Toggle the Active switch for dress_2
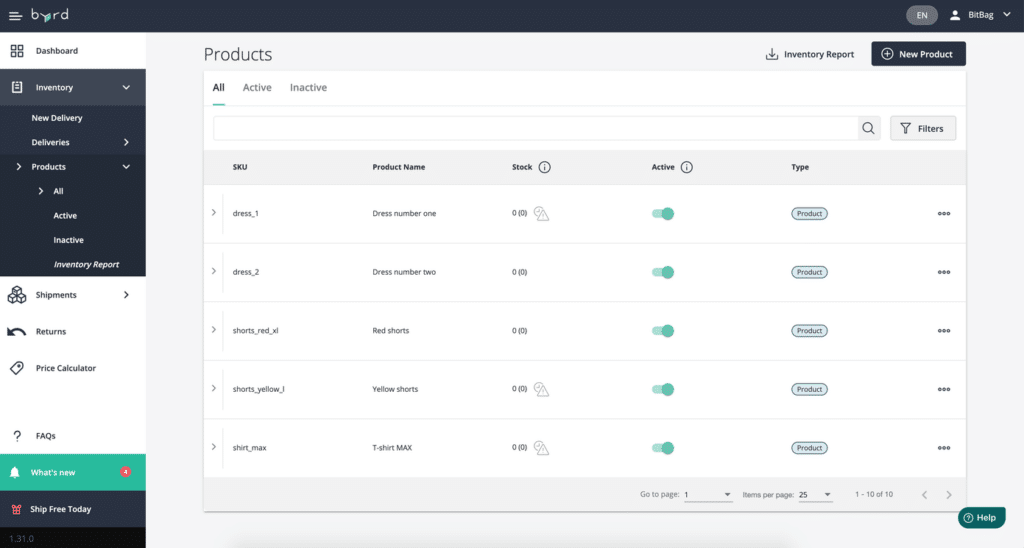Image resolution: width=1024 pixels, height=548 pixels. click(663, 272)
